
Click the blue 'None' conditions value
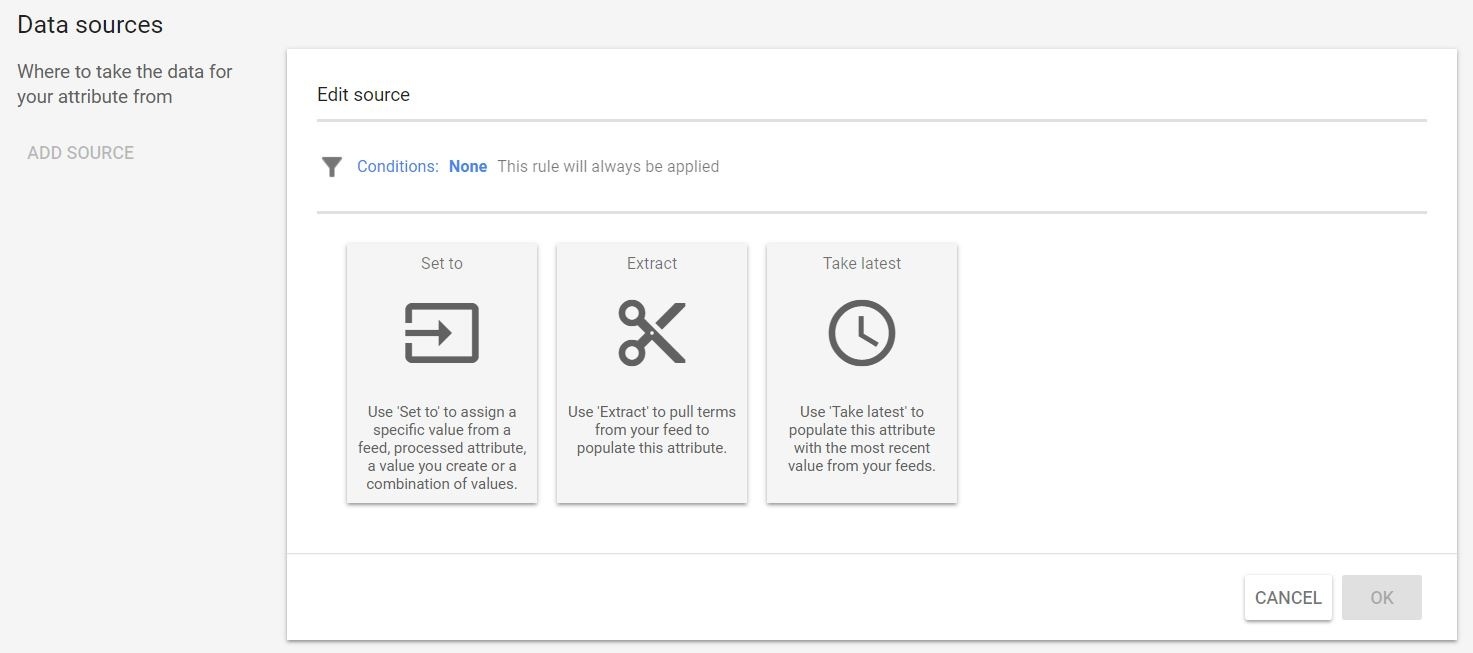tap(467, 167)
